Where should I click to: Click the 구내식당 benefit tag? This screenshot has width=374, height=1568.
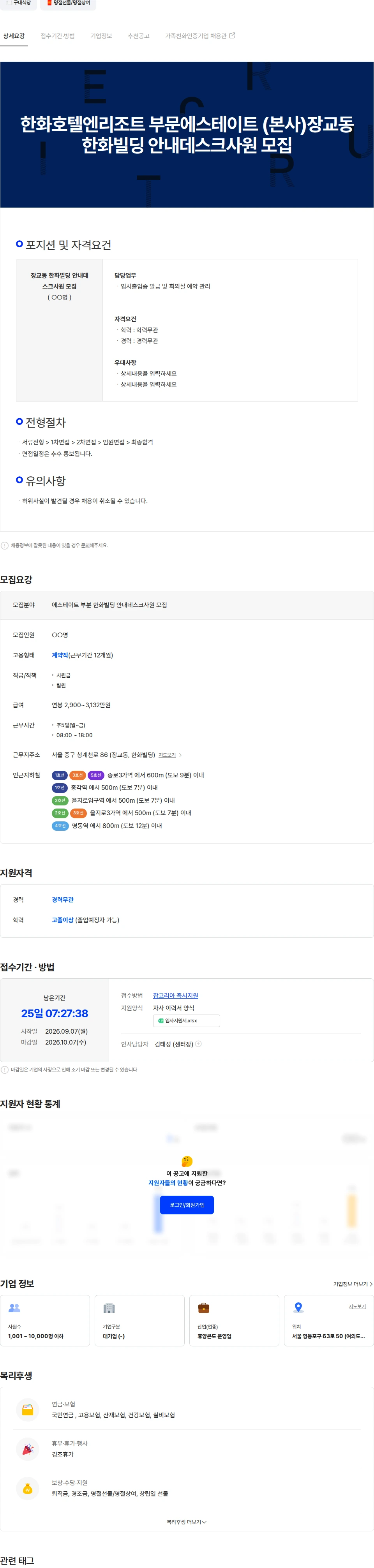(x=18, y=3)
